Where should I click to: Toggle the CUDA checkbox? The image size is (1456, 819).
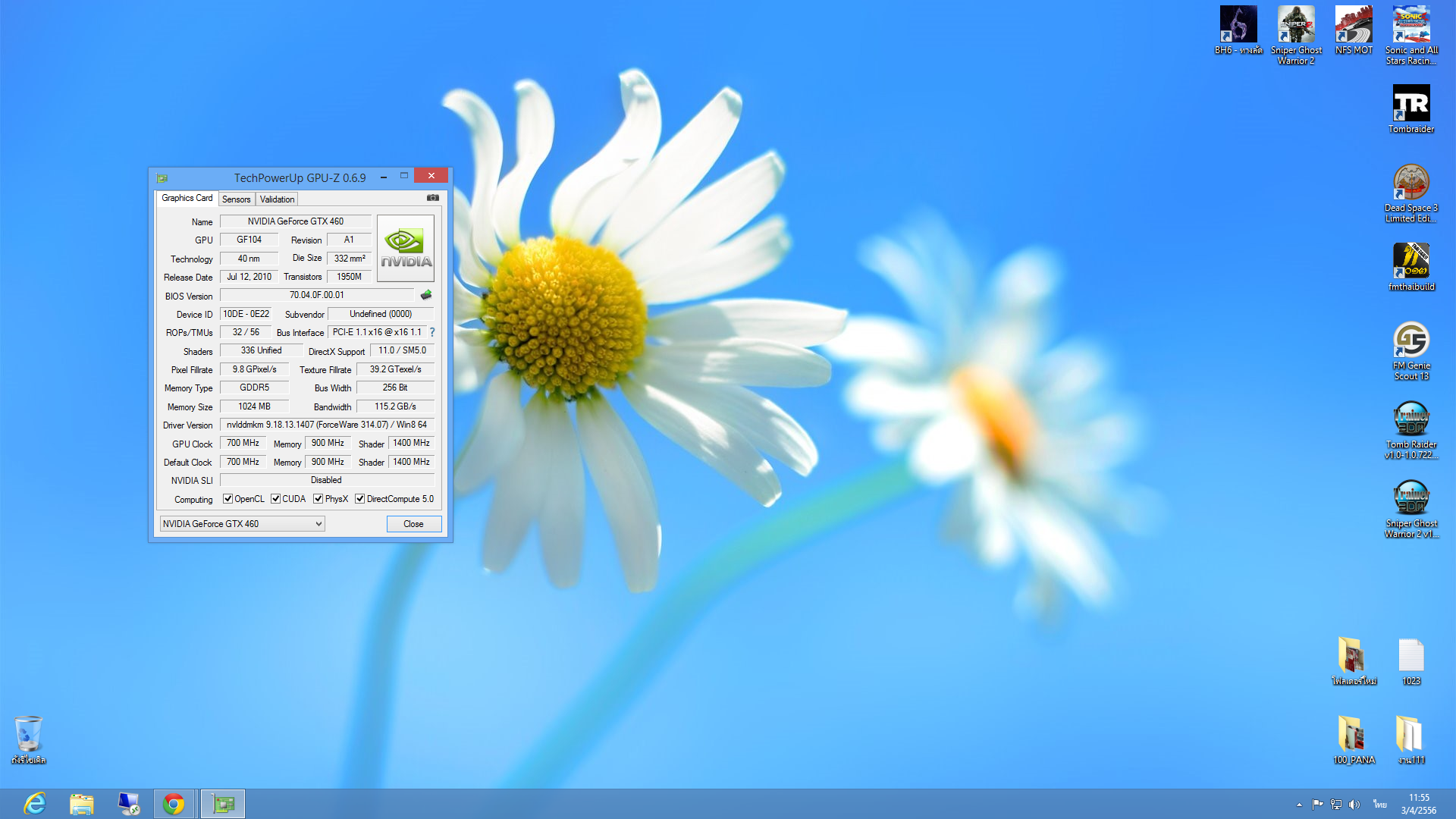[x=275, y=499]
